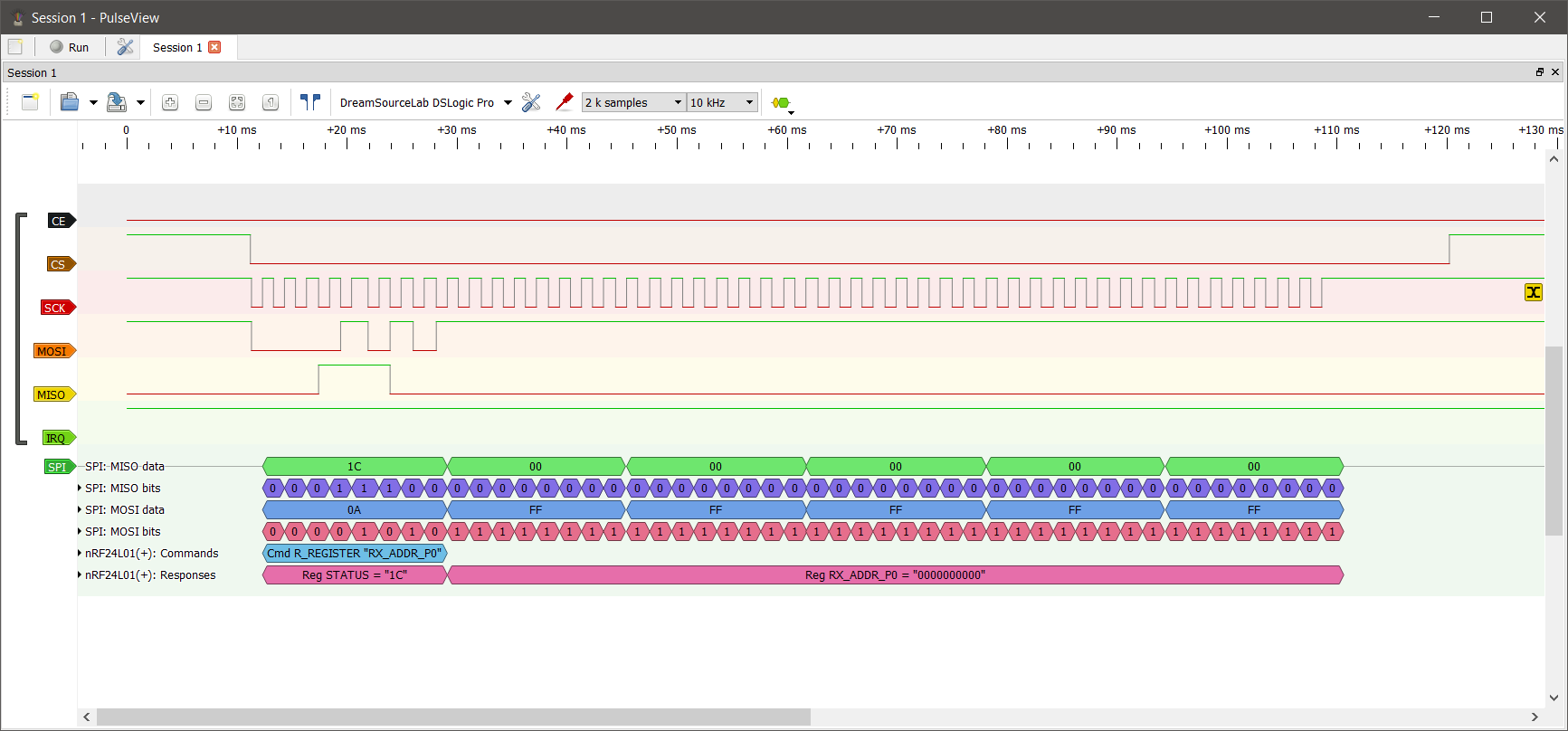Select the Cmd R_REGISTER "RX_ADDR_P0" annotation
The height and width of the screenshot is (731, 1568).
(355, 554)
